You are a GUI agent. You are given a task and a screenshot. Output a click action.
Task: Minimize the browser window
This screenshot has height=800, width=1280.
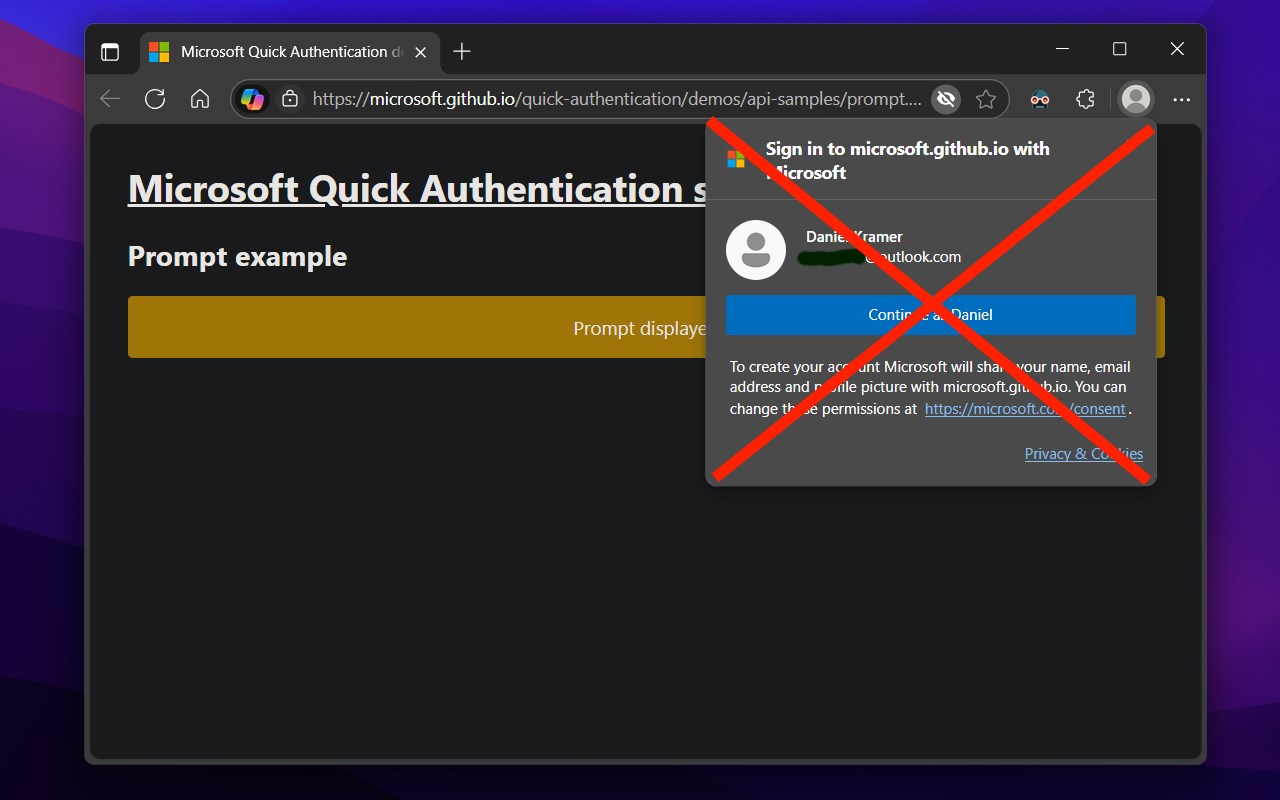(x=1062, y=49)
